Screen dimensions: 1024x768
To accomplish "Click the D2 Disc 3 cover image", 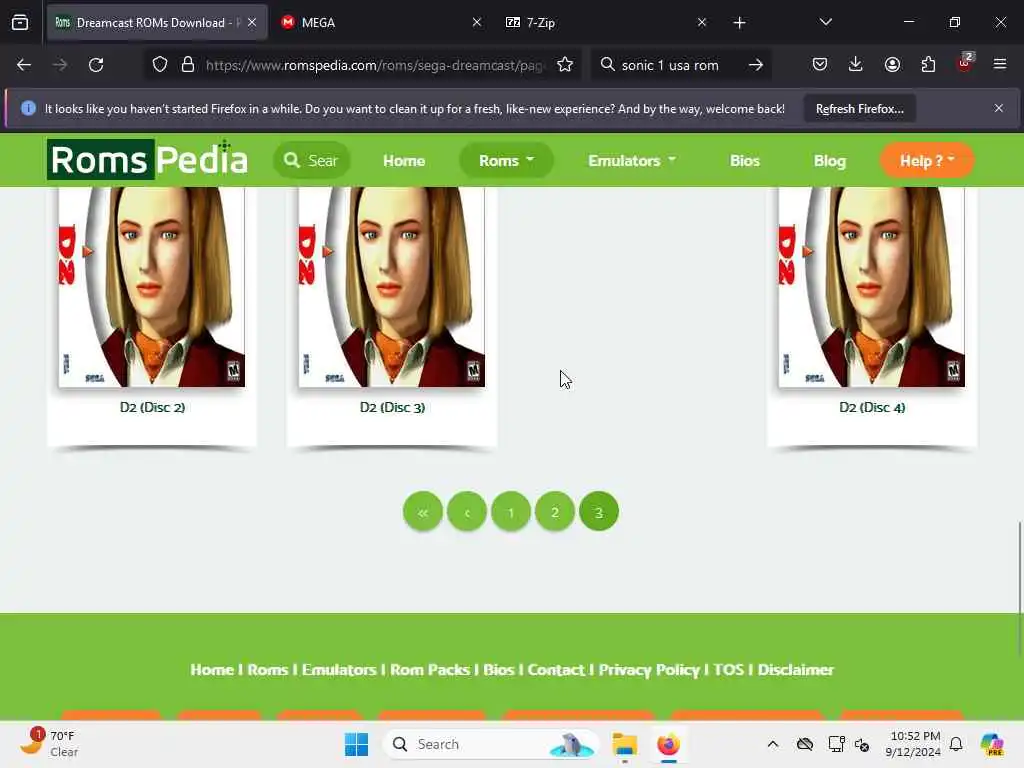I will coord(392,287).
